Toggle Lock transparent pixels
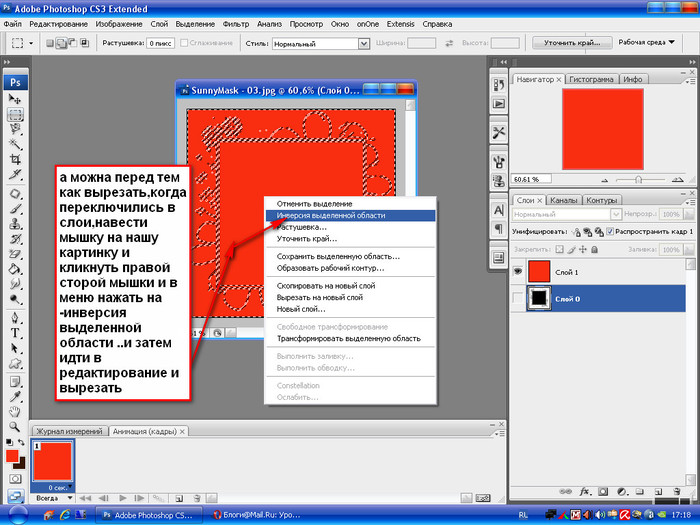The image size is (700, 525). point(559,250)
